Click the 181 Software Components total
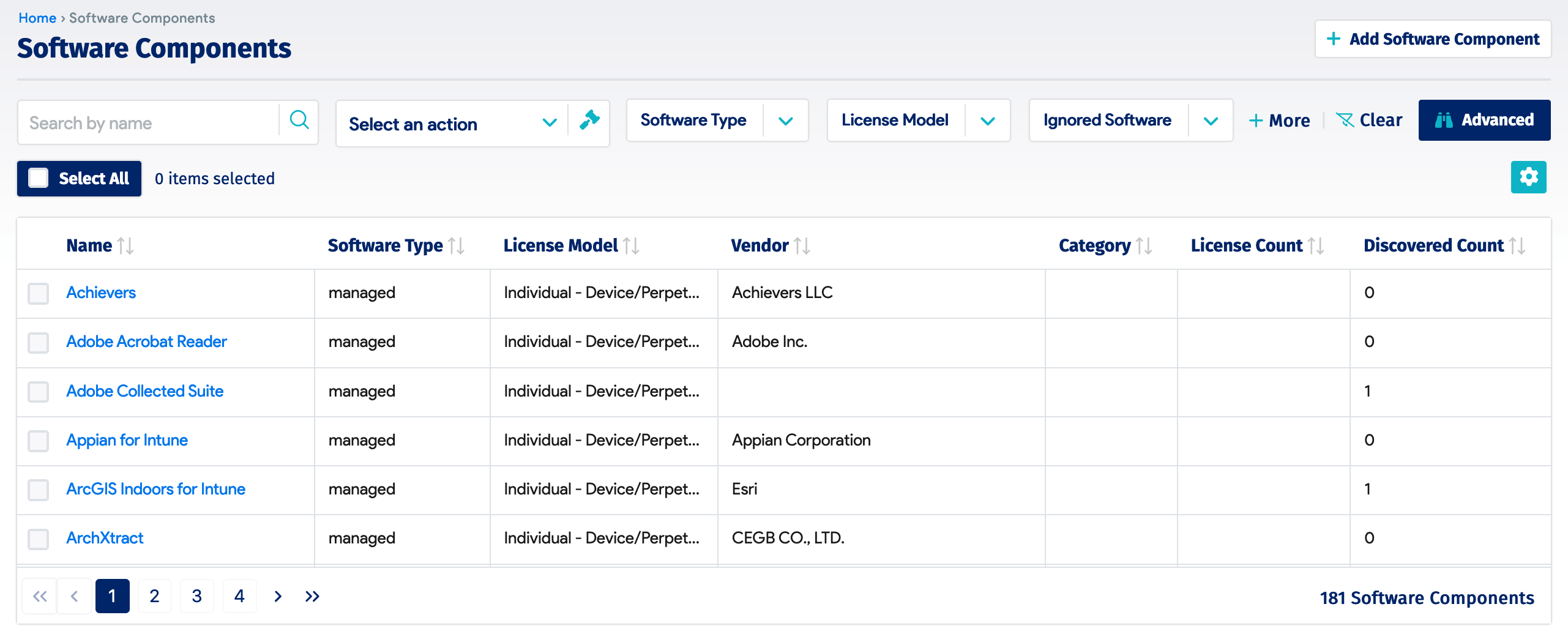This screenshot has height=634, width=1568. [x=1427, y=598]
